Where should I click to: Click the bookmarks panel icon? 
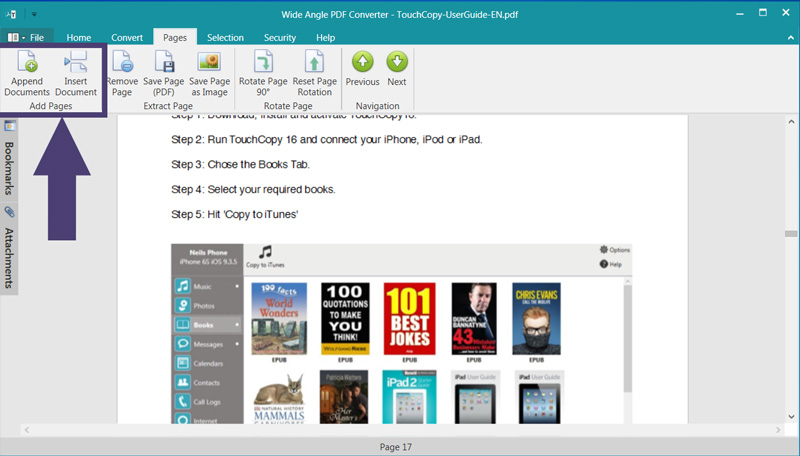pyautogui.click(x=9, y=125)
